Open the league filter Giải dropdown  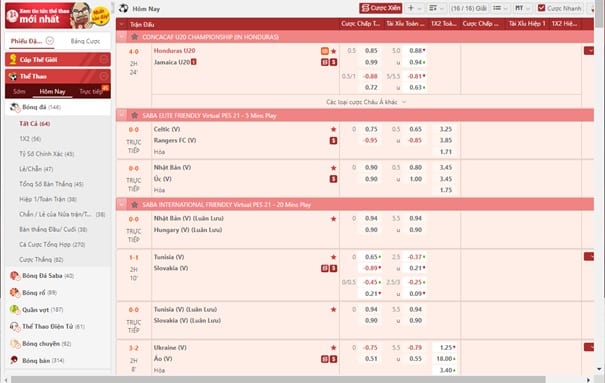pos(468,8)
